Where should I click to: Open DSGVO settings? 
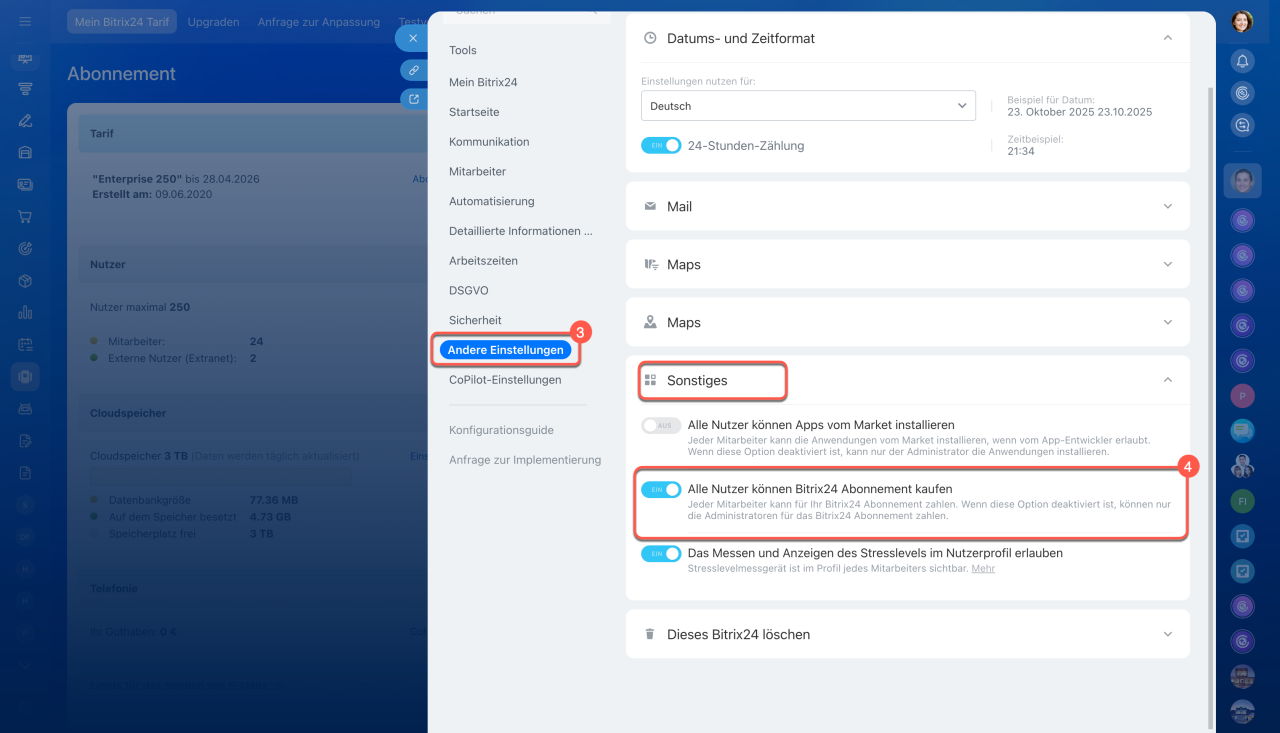click(x=469, y=291)
